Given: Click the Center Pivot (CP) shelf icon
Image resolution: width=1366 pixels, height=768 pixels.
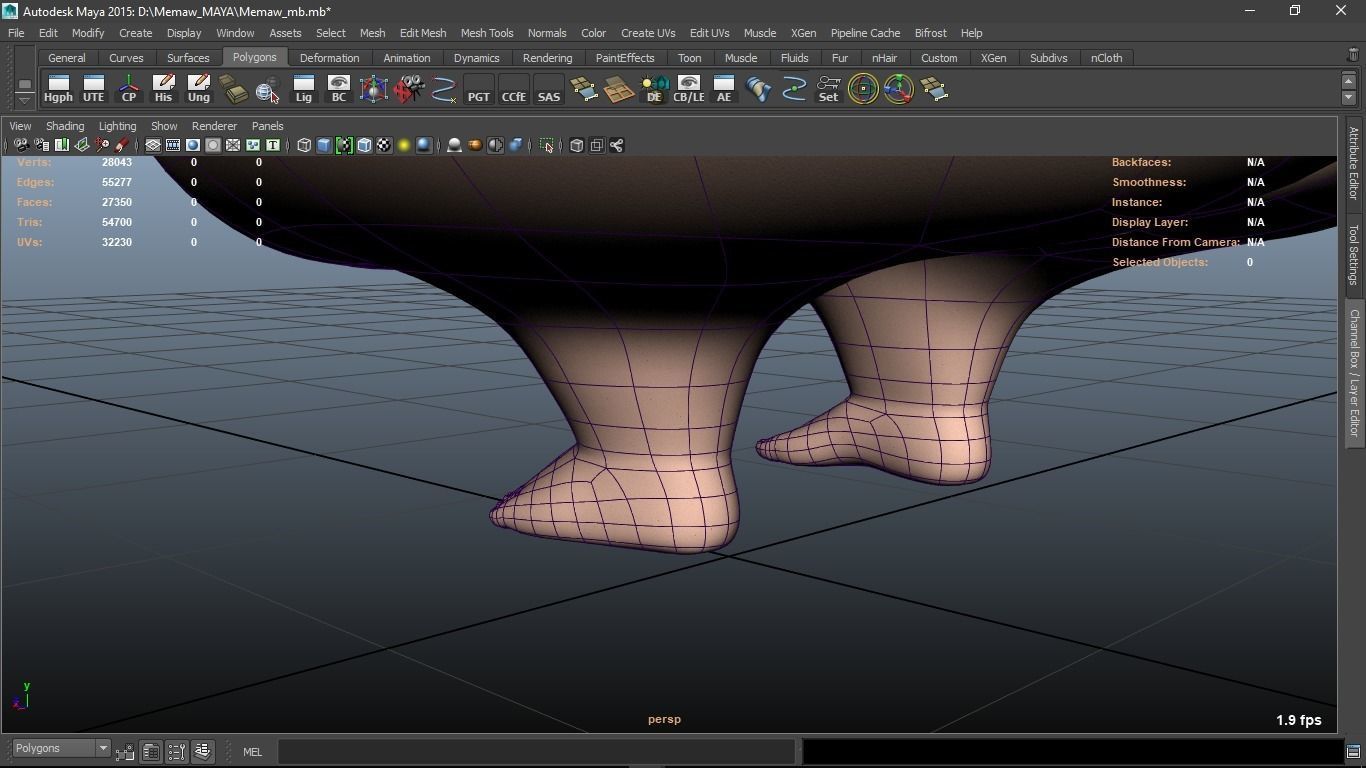Looking at the screenshot, I should pyautogui.click(x=129, y=89).
